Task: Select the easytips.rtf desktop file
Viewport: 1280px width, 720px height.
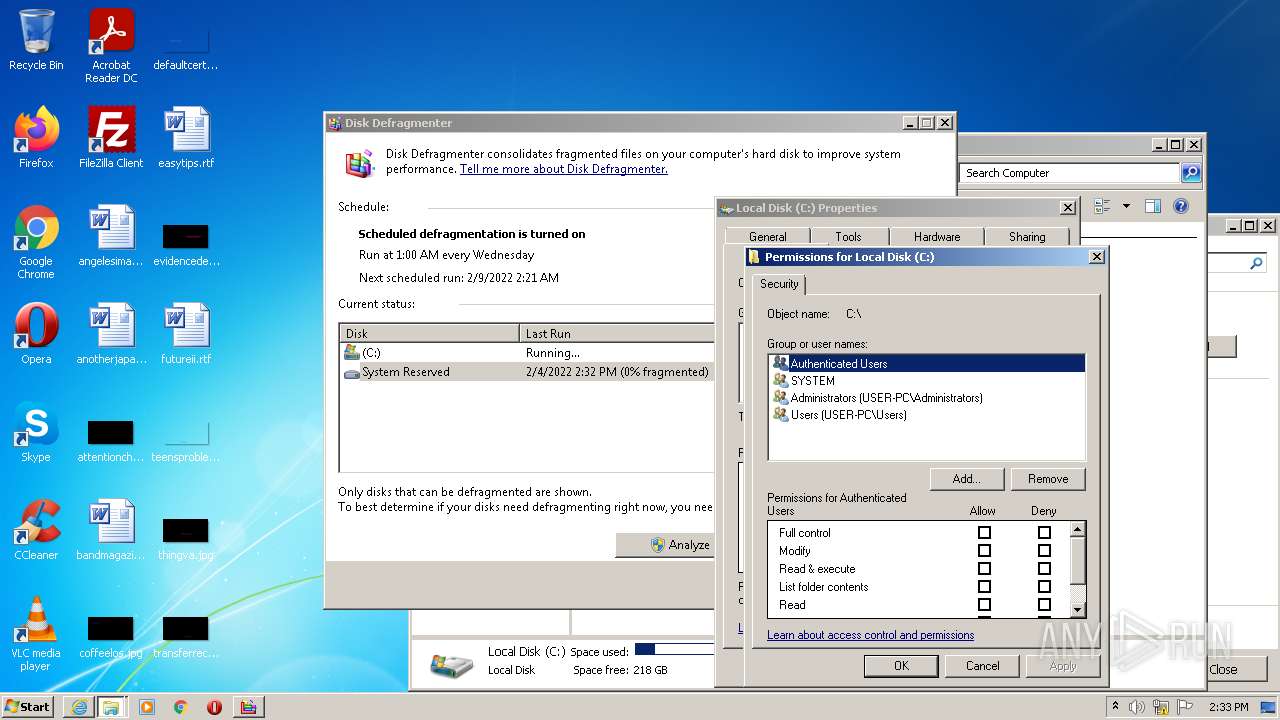Action: point(186,138)
